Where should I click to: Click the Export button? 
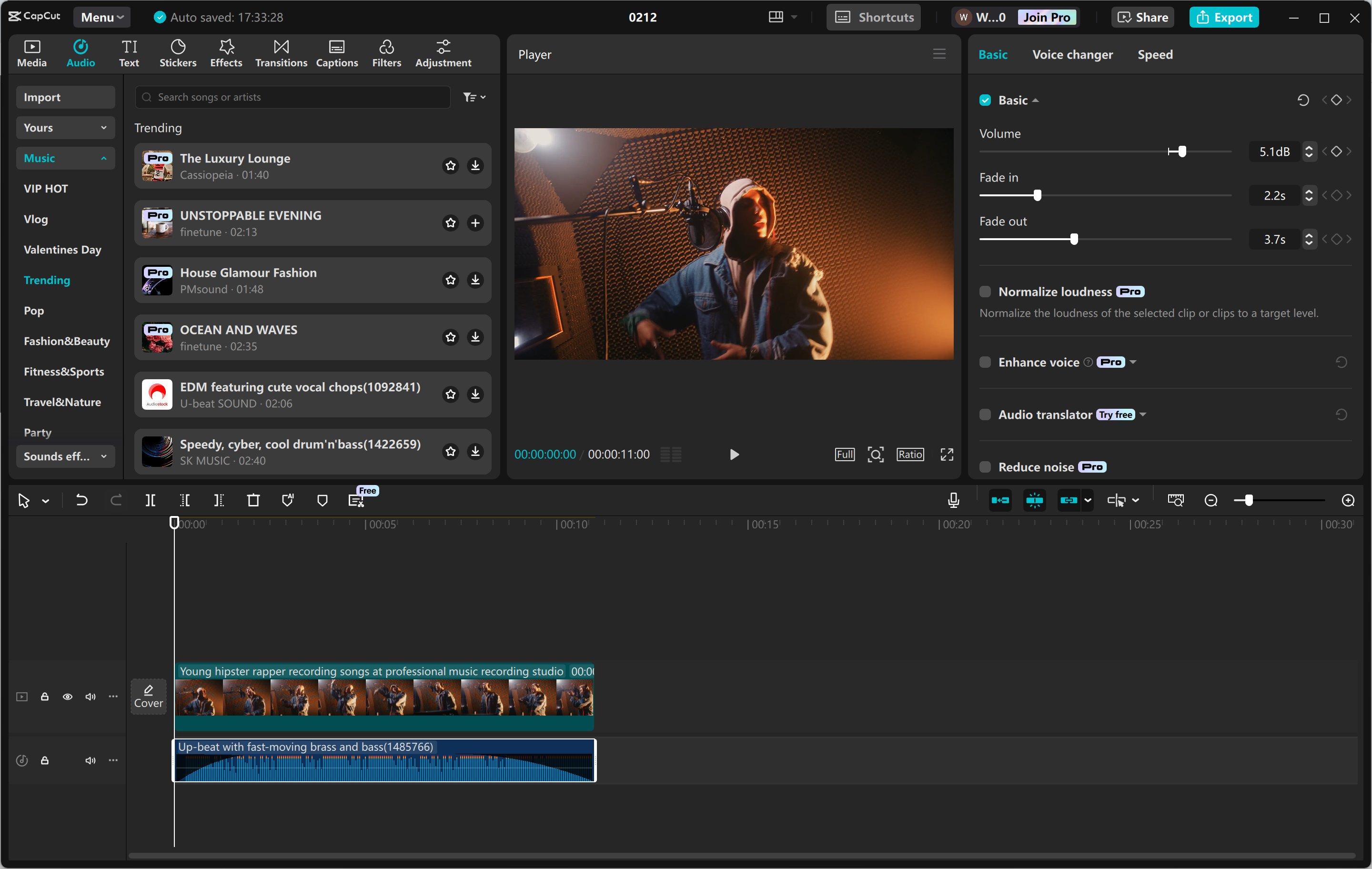[x=1224, y=17]
